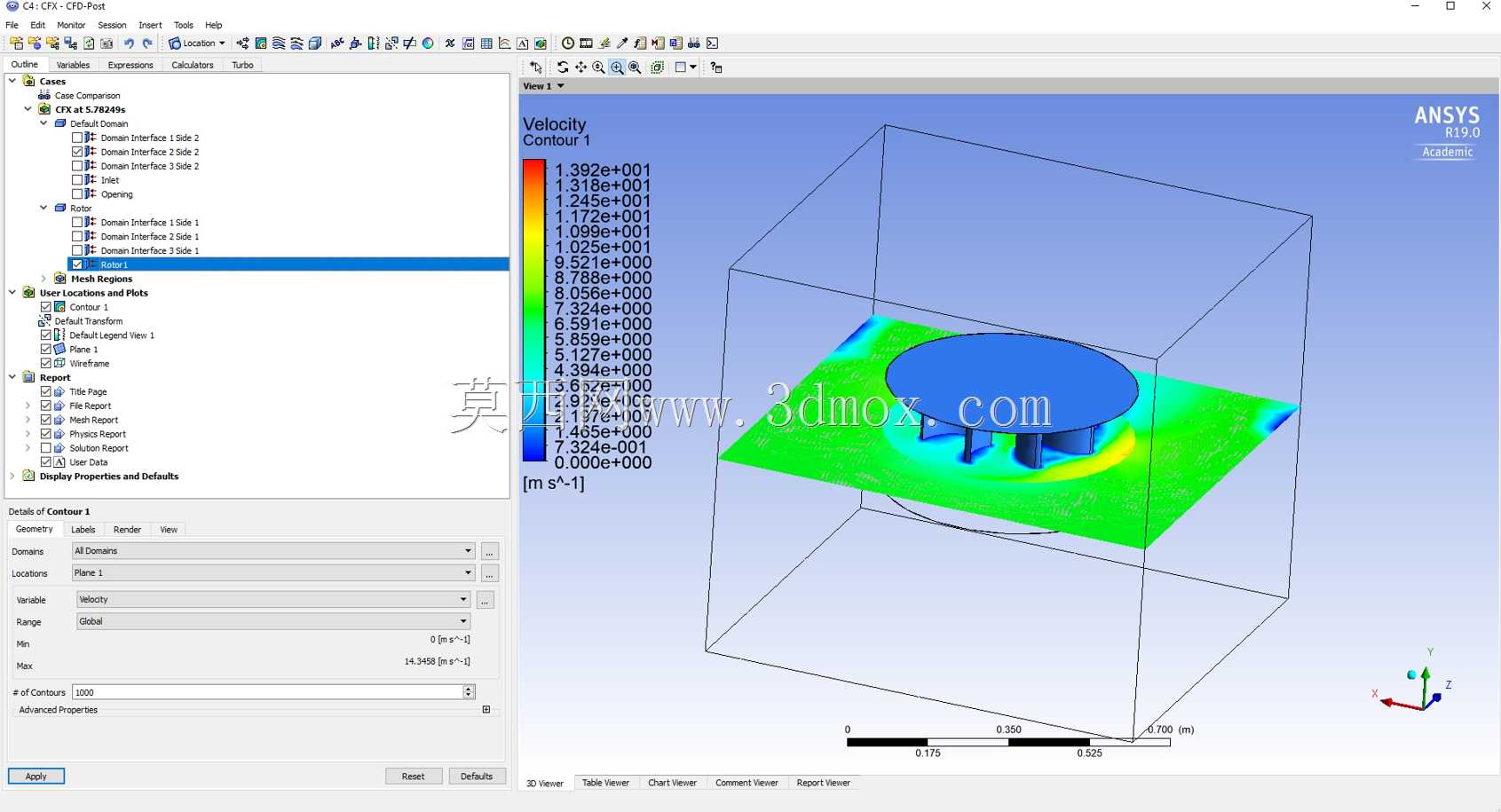Image resolution: width=1501 pixels, height=812 pixels.
Task: Click the Redo arrow icon
Action: (x=147, y=43)
